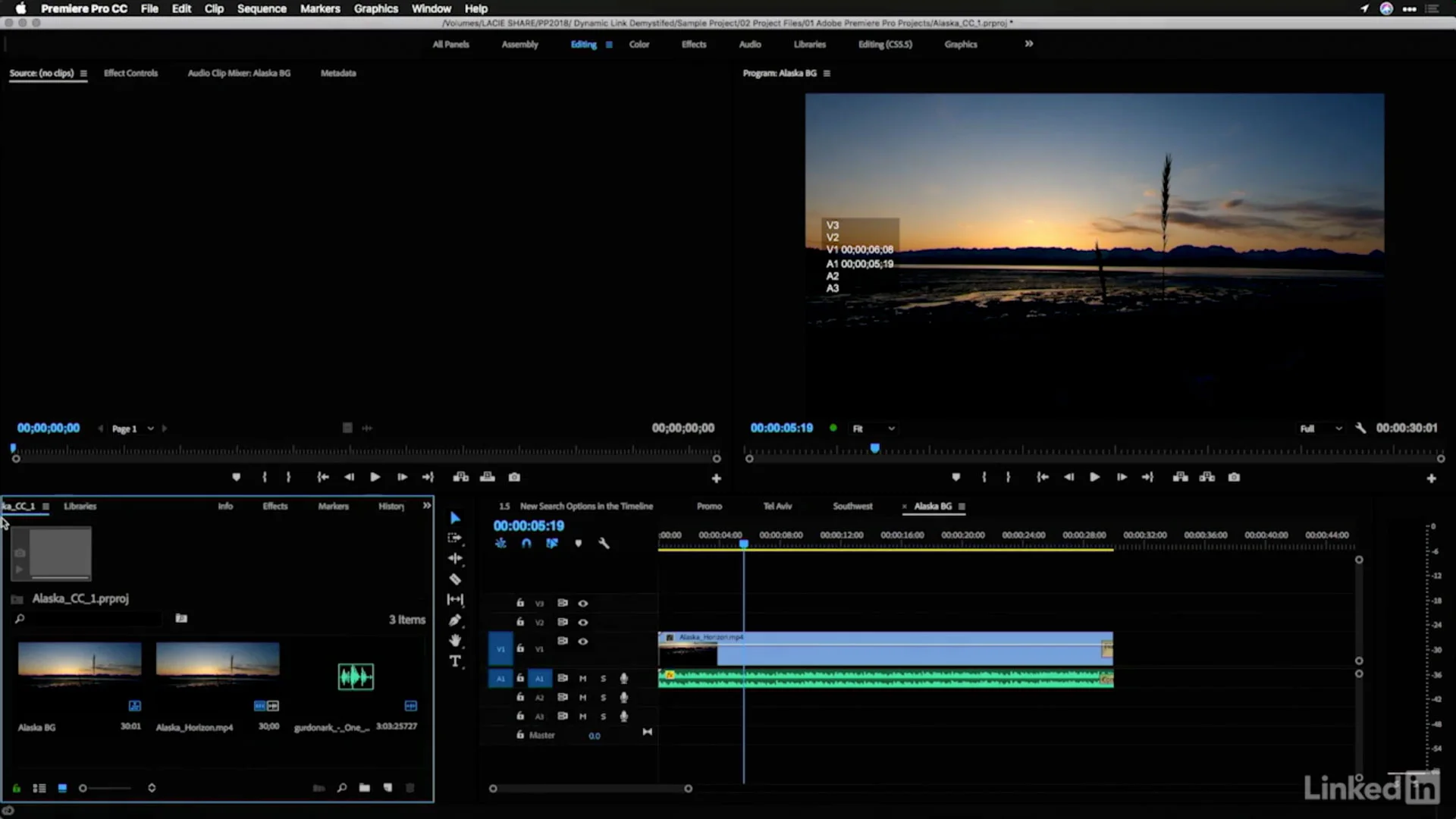
Task: Click Insert button in Source monitor
Action: click(460, 477)
